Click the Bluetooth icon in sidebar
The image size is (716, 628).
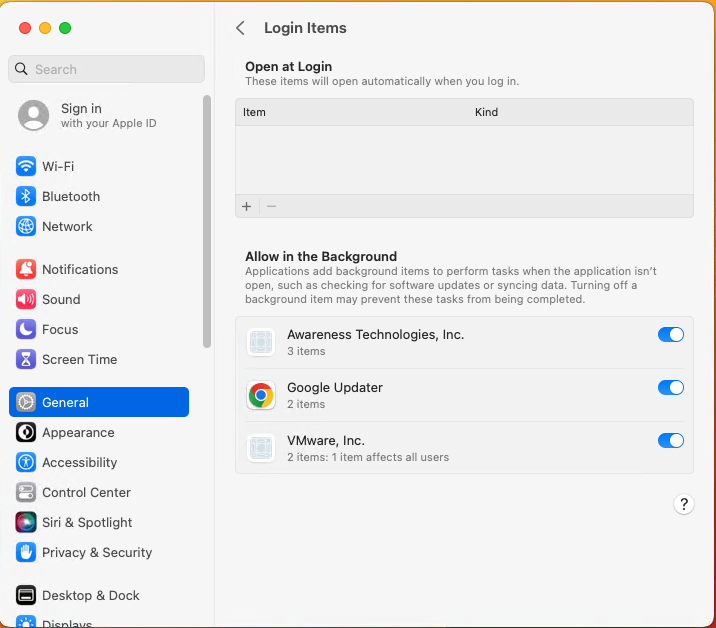tap(26, 196)
